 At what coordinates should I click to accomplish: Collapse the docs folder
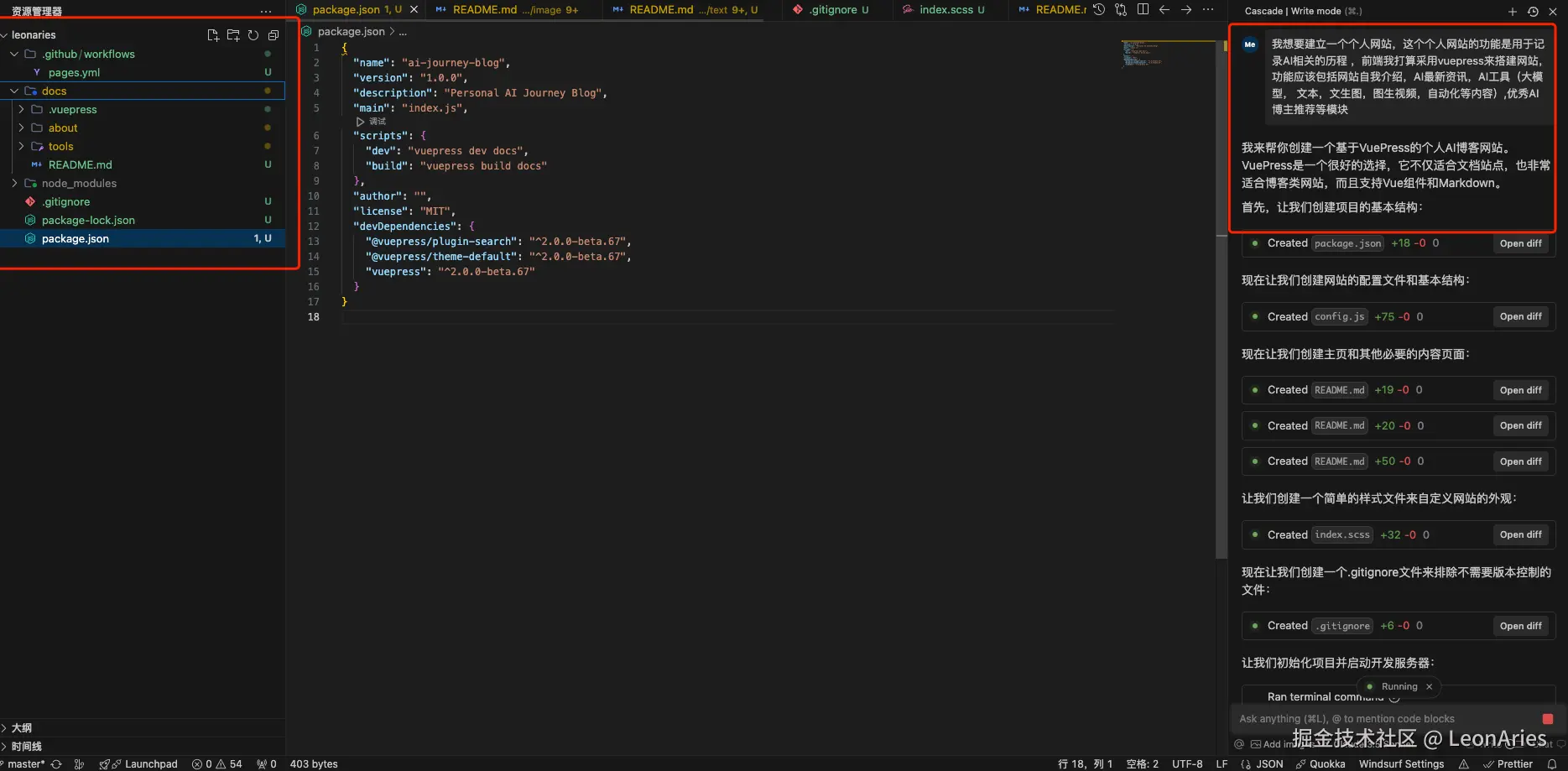14,91
